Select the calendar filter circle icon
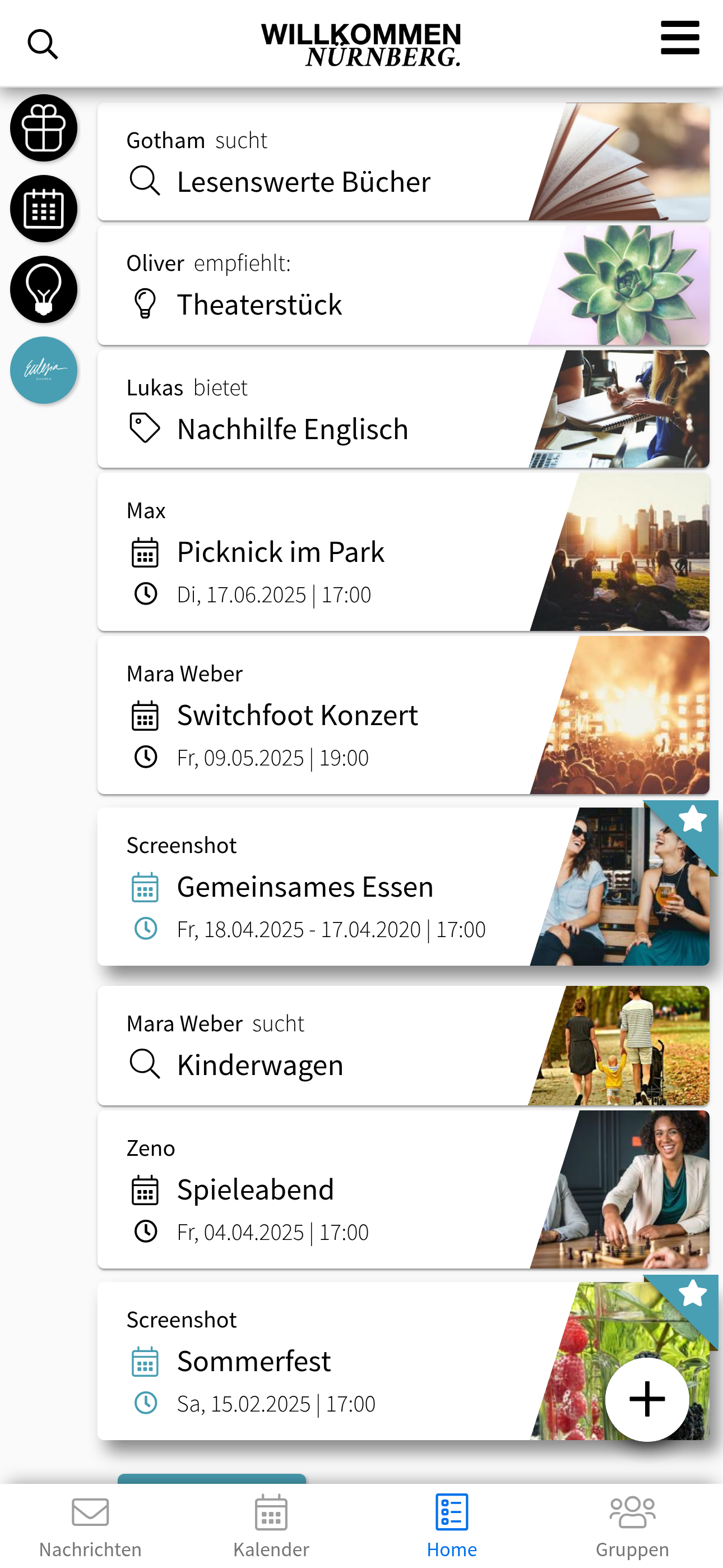This screenshot has width=723, height=1568. (x=44, y=209)
